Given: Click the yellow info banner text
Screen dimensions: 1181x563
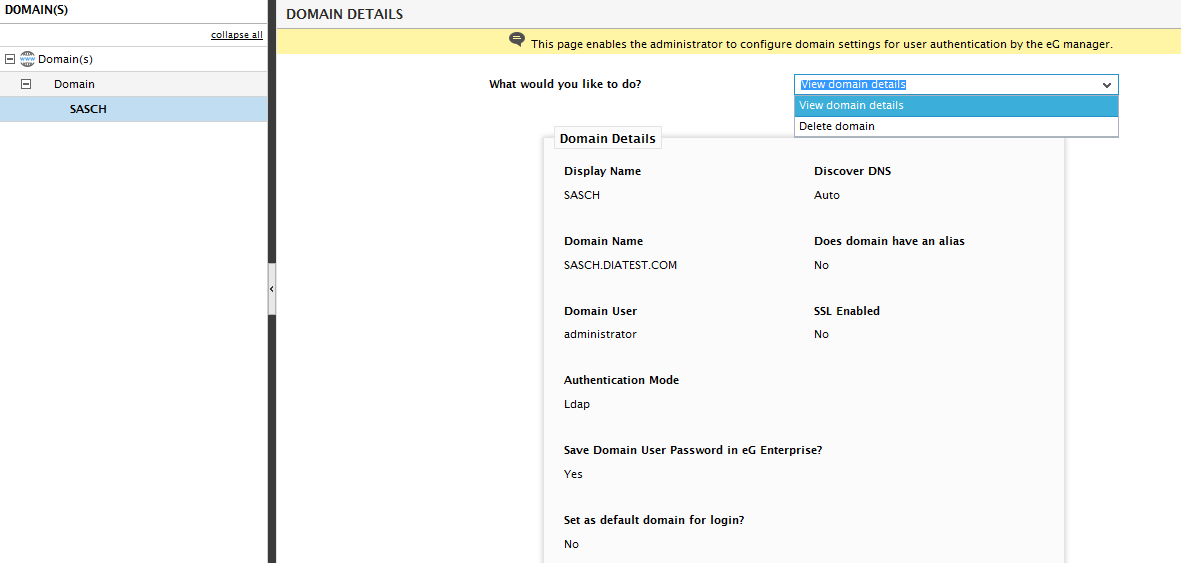Looking at the screenshot, I should (x=822, y=44).
